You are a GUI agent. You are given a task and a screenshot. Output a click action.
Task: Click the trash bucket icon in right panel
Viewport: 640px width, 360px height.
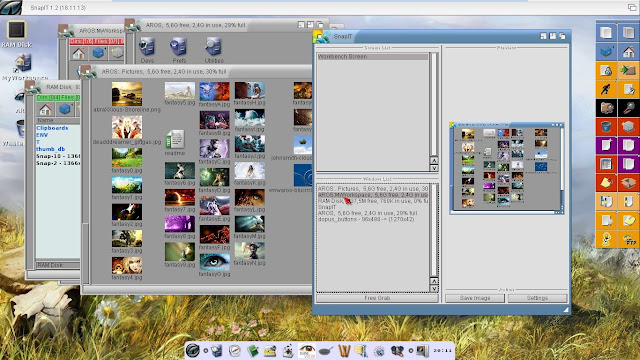[x=606, y=127]
